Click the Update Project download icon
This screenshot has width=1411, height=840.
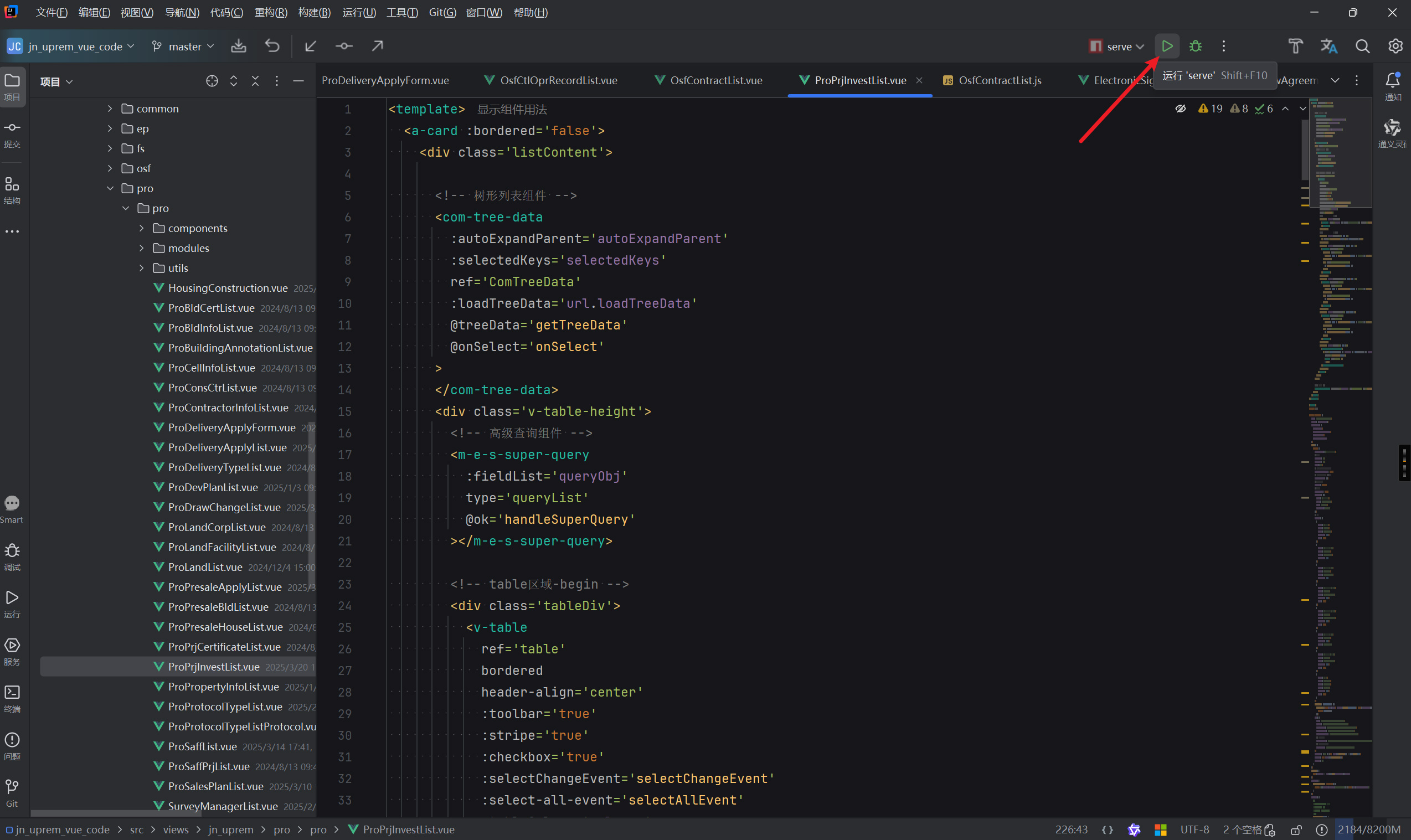click(238, 46)
